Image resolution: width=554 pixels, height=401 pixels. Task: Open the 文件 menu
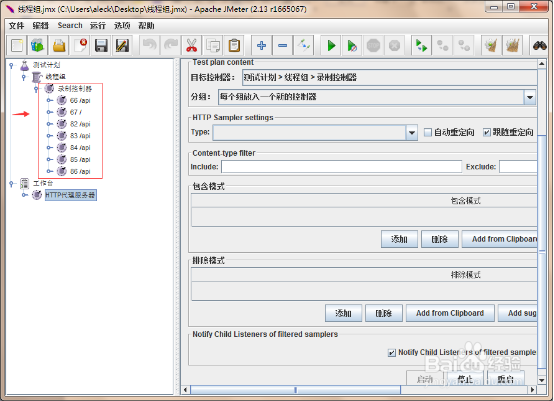click(x=16, y=25)
